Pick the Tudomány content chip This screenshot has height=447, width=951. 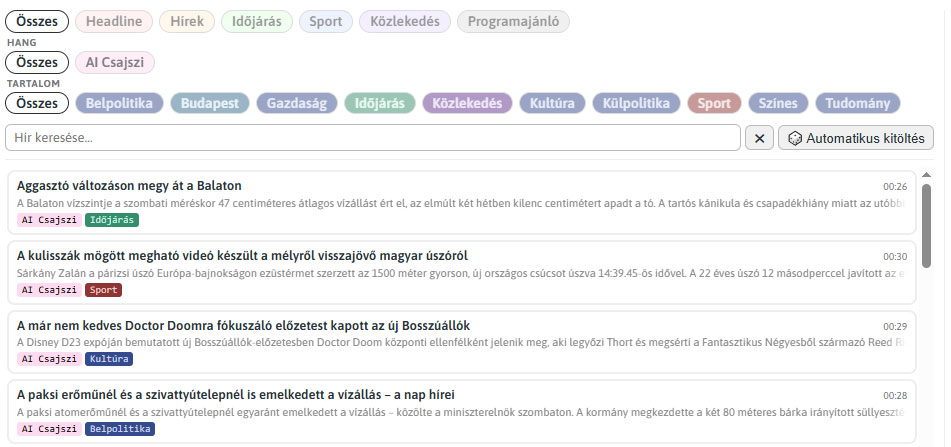point(858,103)
